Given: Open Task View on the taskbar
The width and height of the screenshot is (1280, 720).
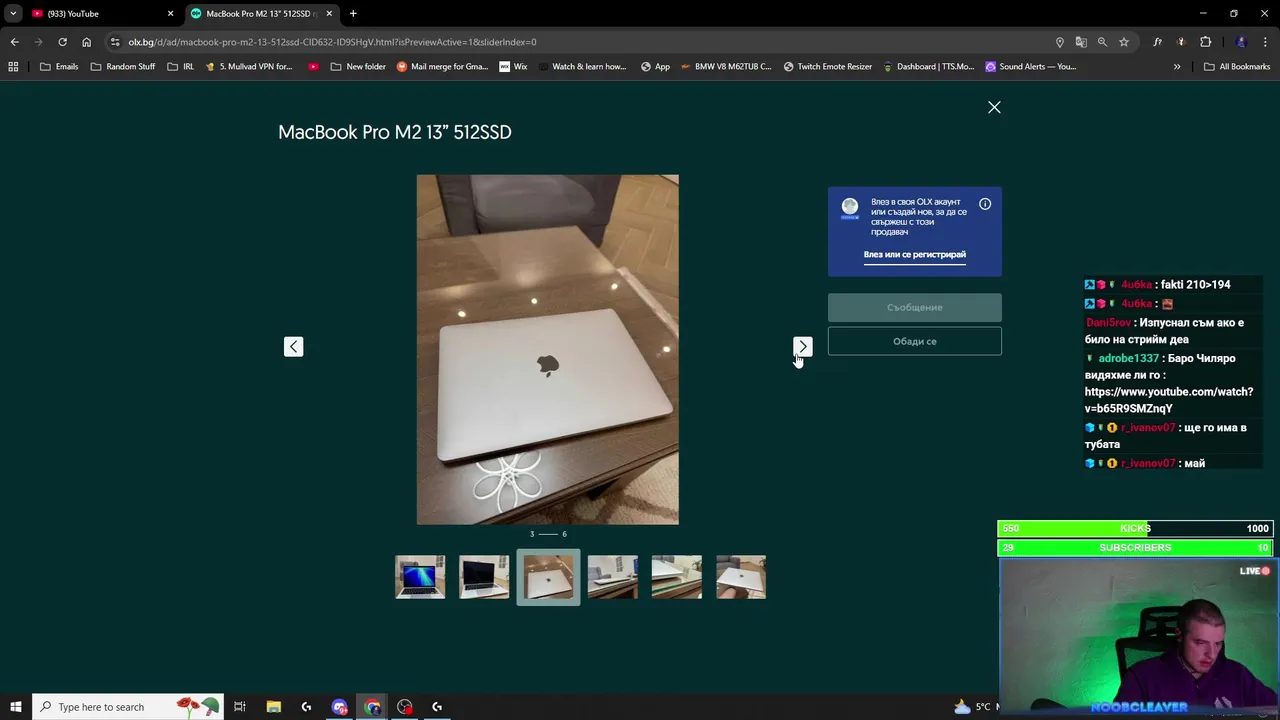Looking at the screenshot, I should [240, 707].
